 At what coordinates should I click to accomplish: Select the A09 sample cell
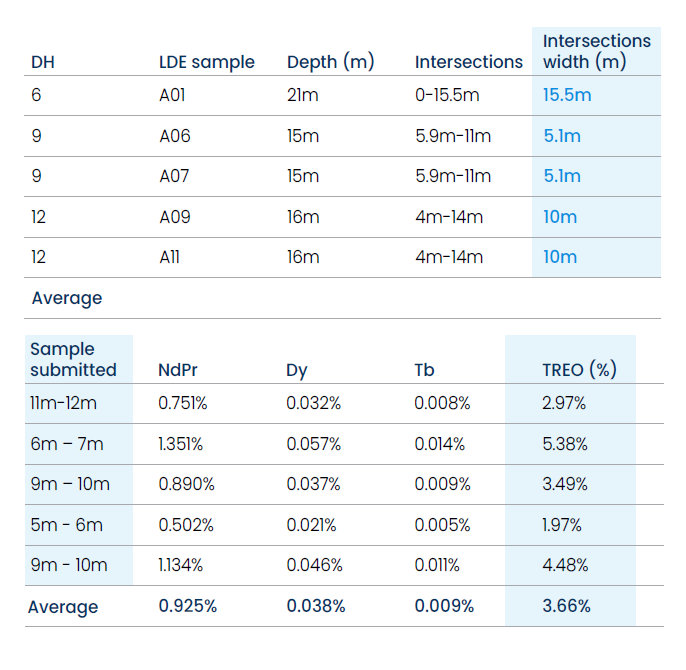click(175, 217)
